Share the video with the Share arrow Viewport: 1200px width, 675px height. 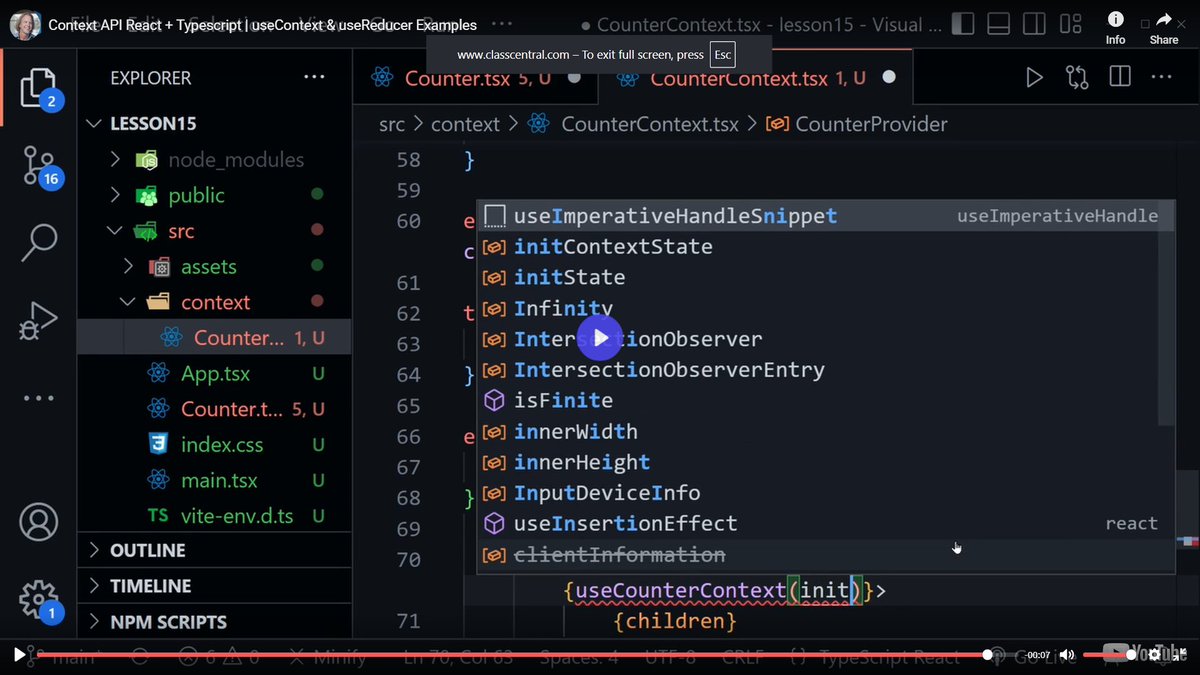(x=1163, y=27)
